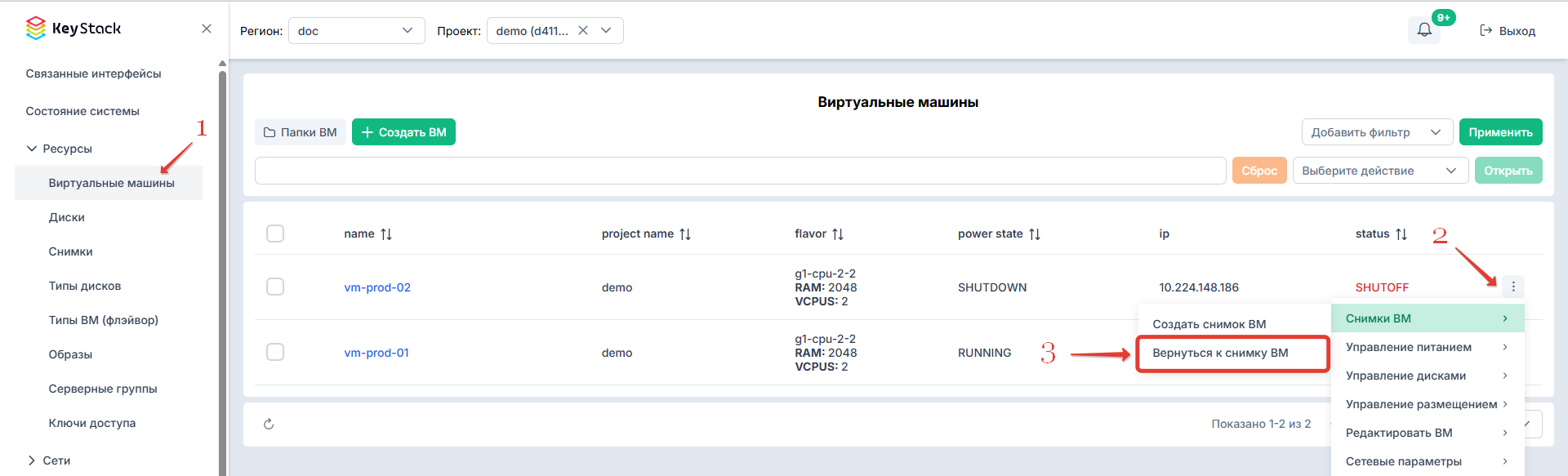Open the Управление питанием submenu
Screen dimensions: 1568x476
pyautogui.click(x=1428, y=347)
